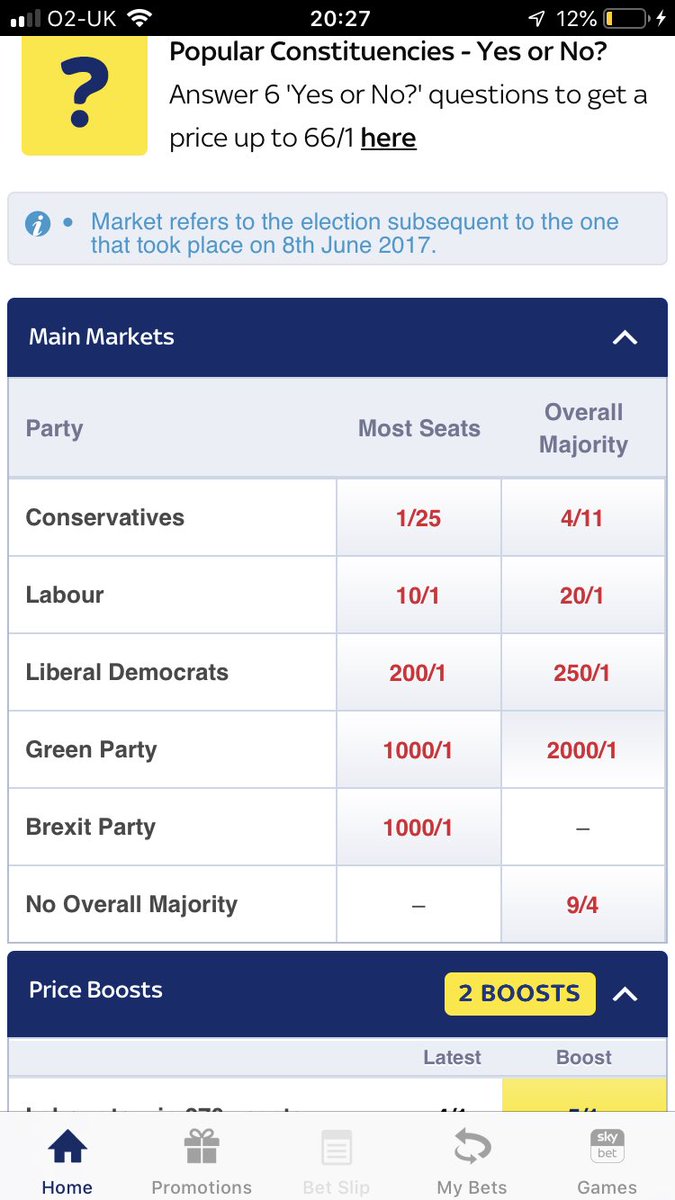Select Labour Most Seats 10/1 odds

point(418,595)
